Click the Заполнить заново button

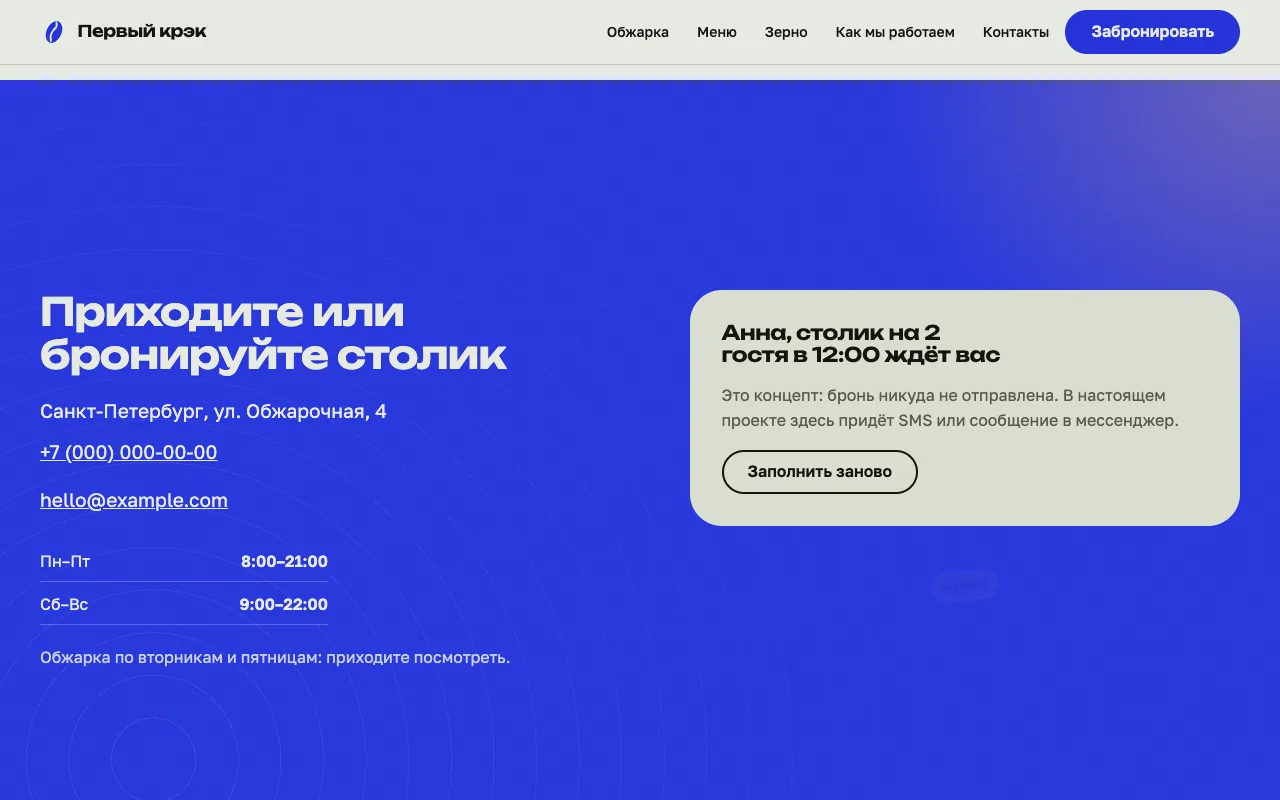point(820,472)
